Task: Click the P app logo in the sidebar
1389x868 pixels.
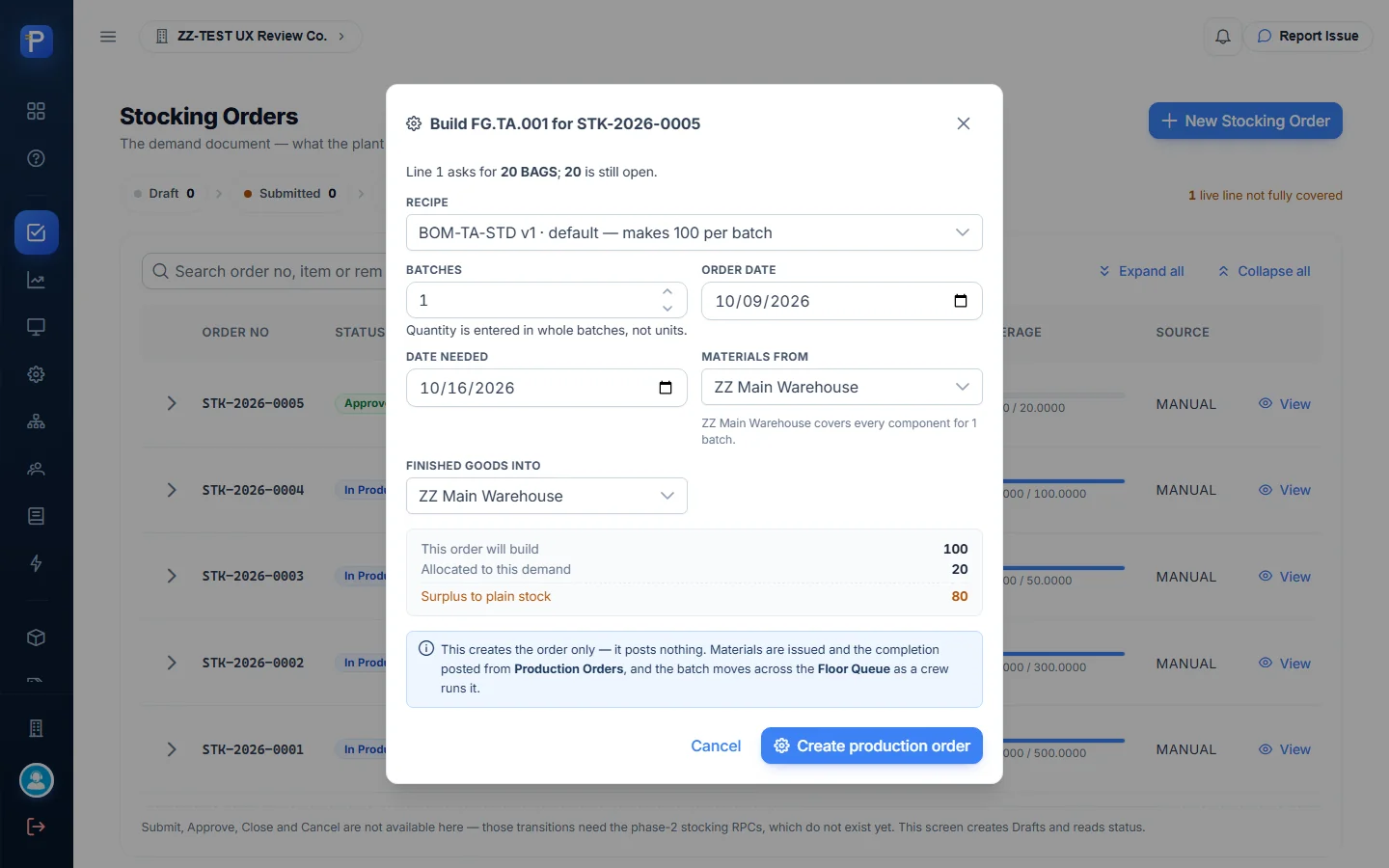Action: pos(37,41)
